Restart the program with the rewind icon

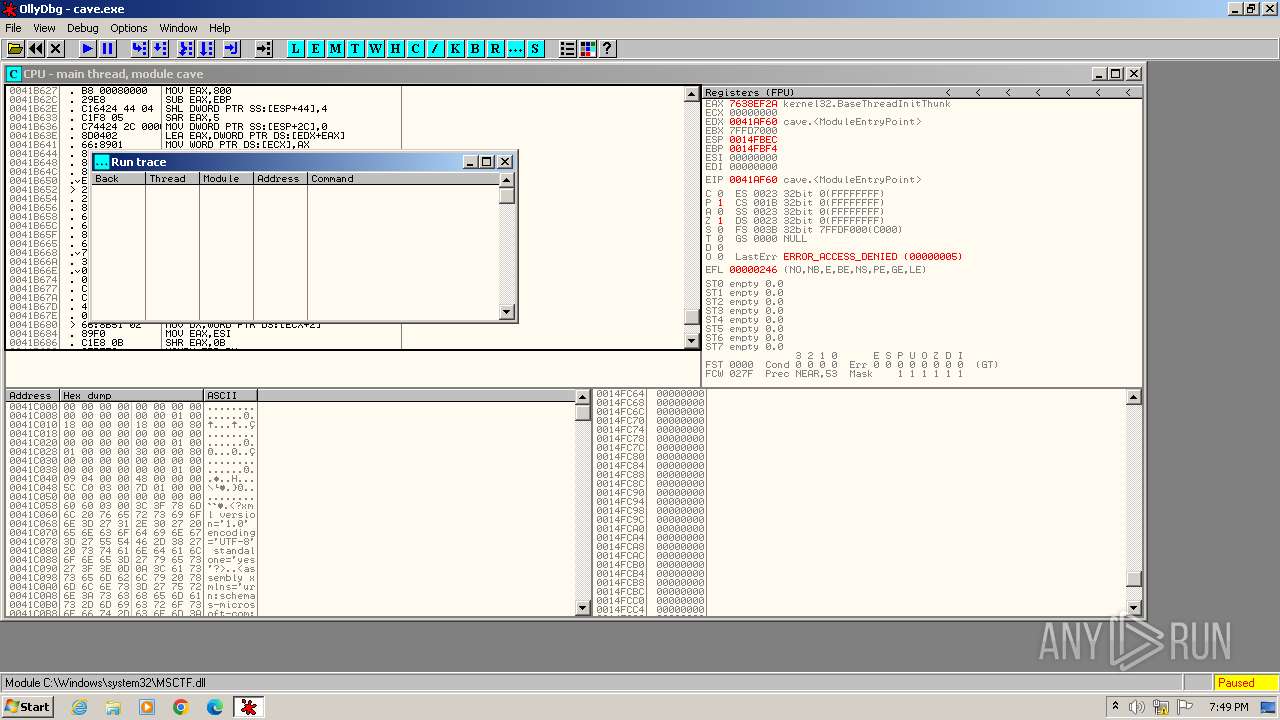[36, 48]
